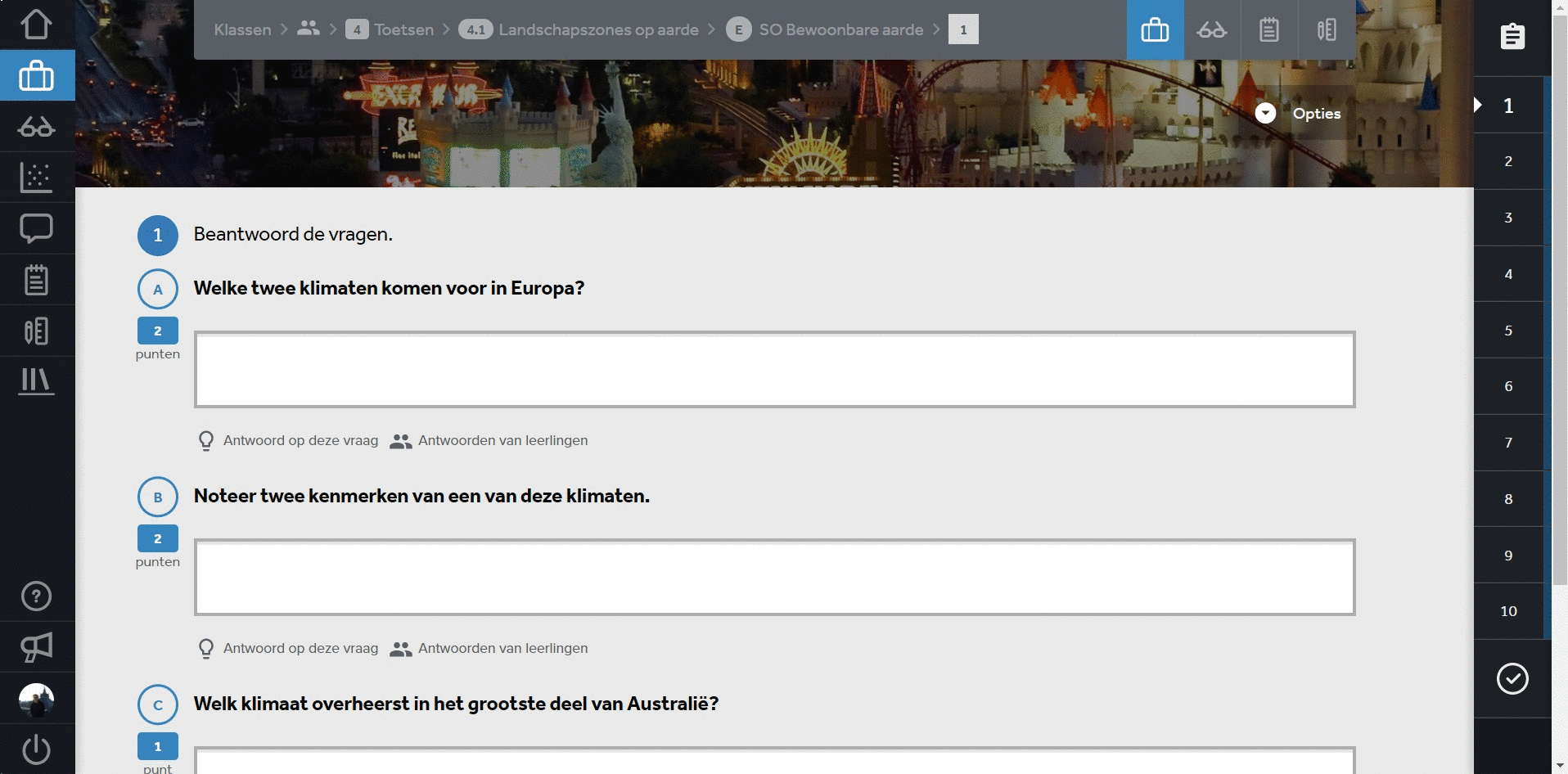Jump to question 3 in right navigator
The height and width of the screenshot is (774, 1568).
coord(1508,218)
